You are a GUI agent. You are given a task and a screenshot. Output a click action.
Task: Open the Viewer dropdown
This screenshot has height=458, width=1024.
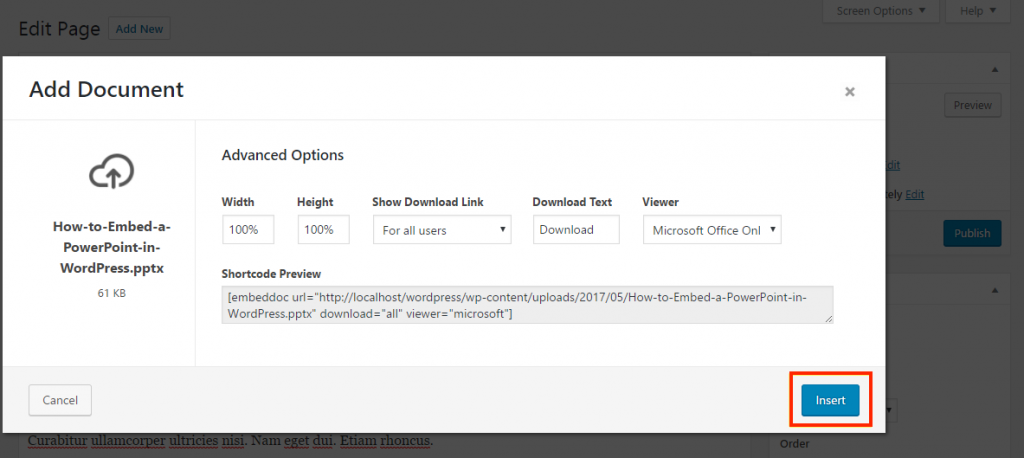point(712,230)
